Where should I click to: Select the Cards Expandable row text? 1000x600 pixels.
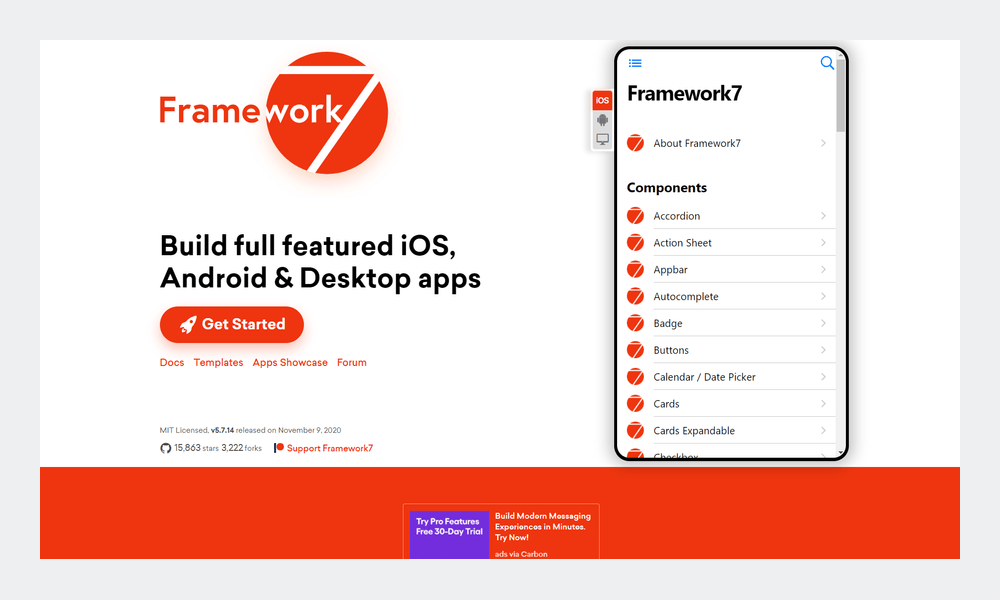pos(694,430)
